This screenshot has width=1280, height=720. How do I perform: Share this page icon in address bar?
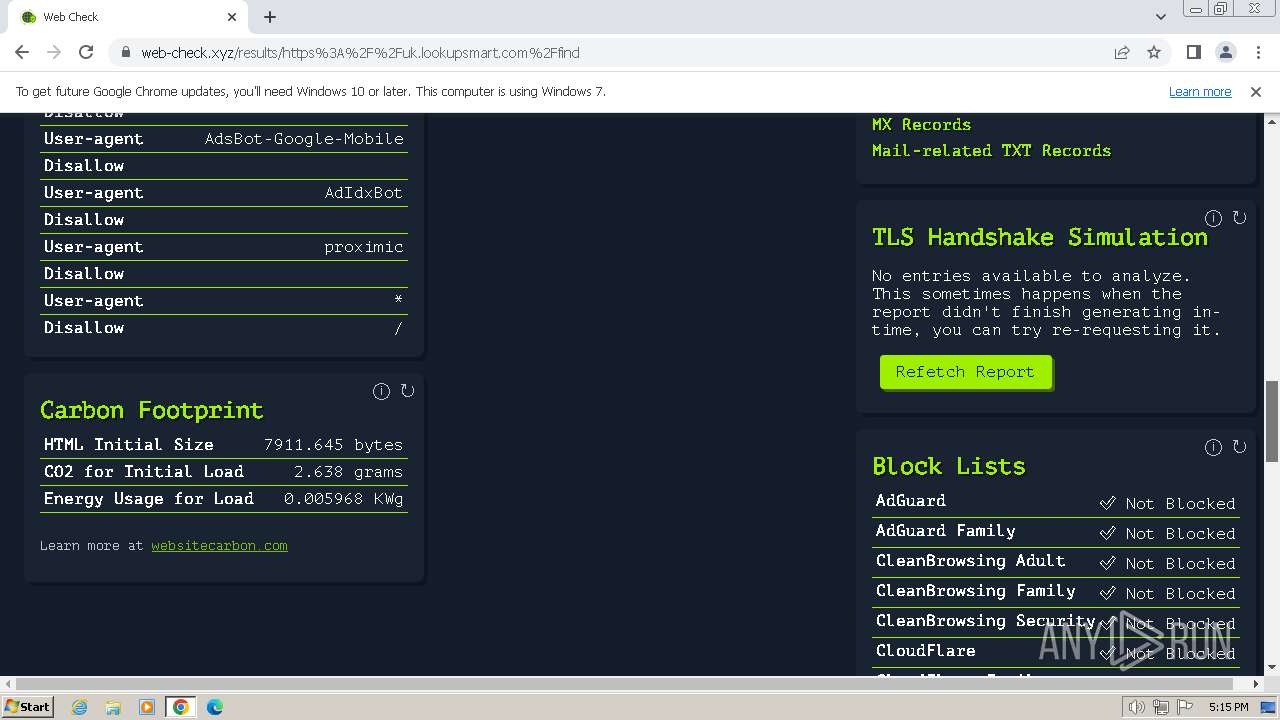pos(1122,52)
